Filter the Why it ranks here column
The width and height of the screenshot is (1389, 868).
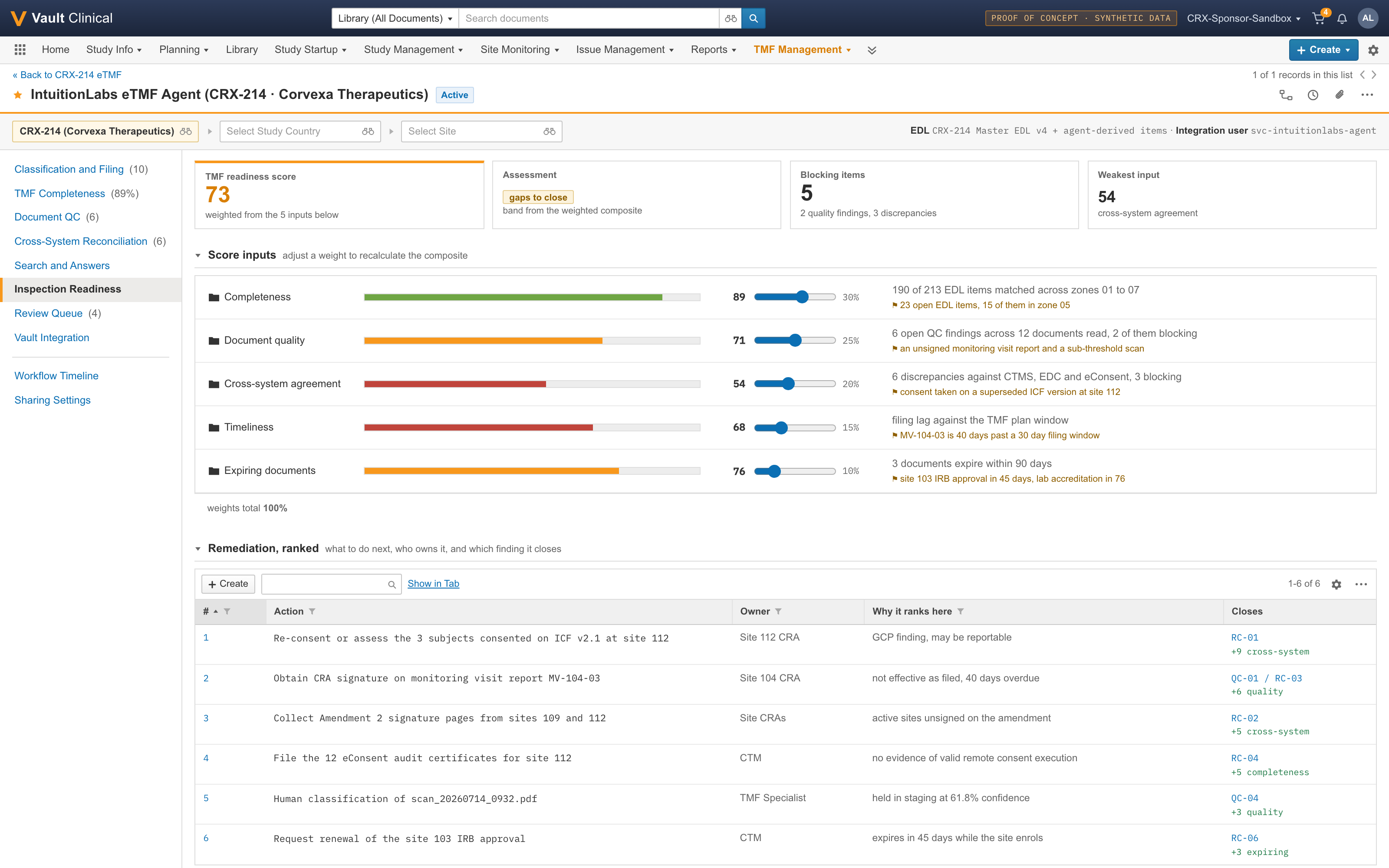pos(961,612)
